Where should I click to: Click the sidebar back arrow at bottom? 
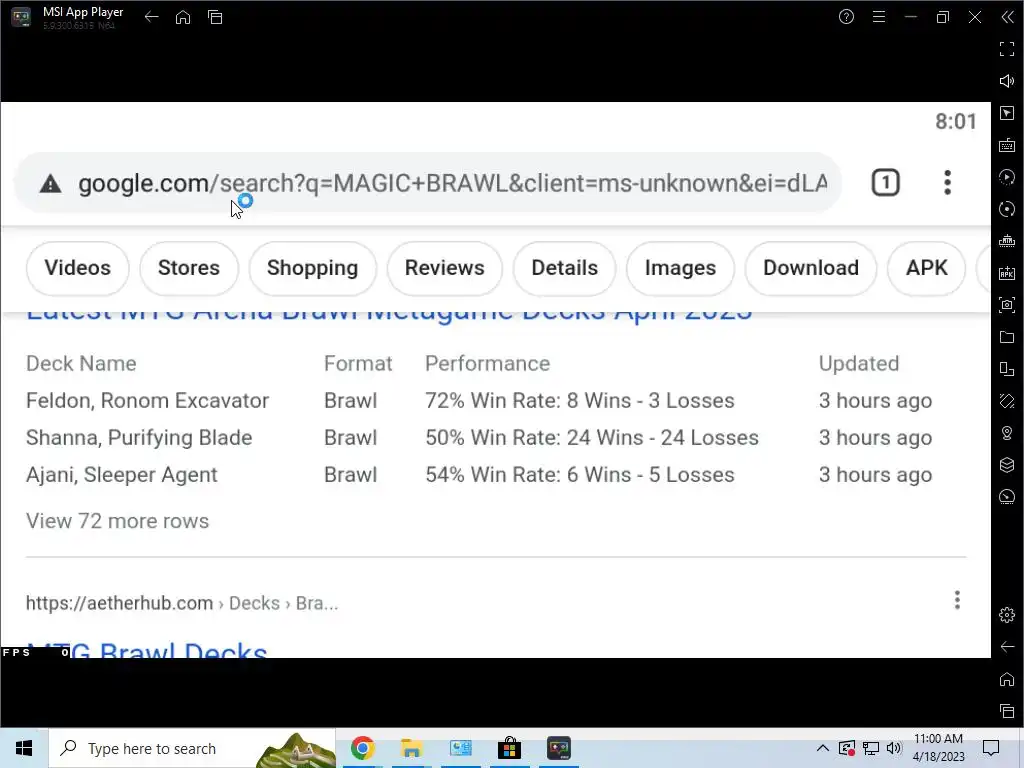(x=1007, y=647)
